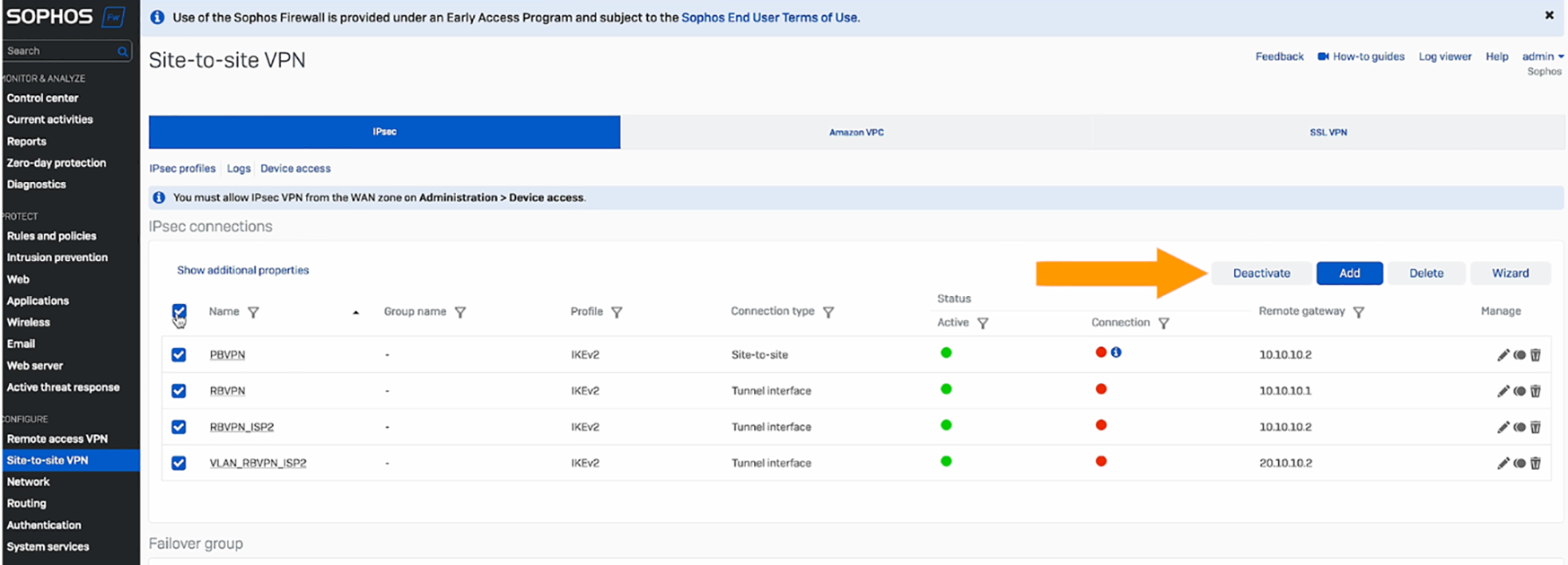Uncheck the select-all checkbox in table header

(x=180, y=311)
